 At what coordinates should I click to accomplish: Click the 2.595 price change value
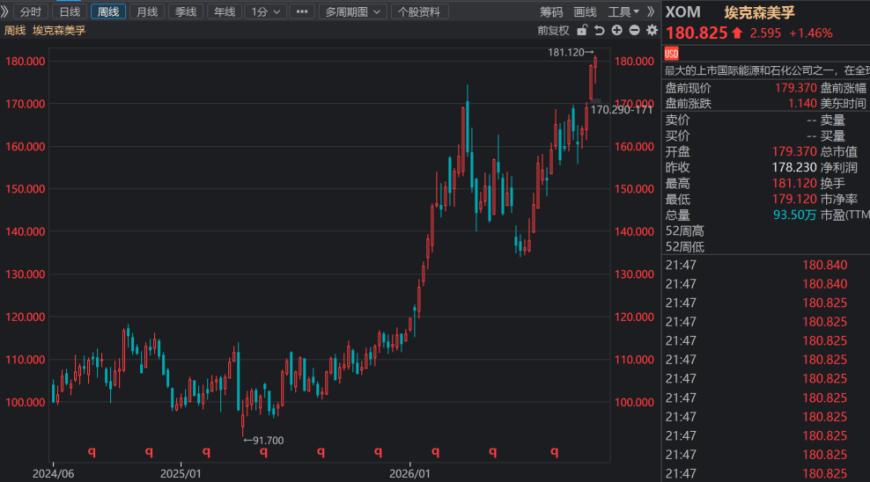click(765, 33)
